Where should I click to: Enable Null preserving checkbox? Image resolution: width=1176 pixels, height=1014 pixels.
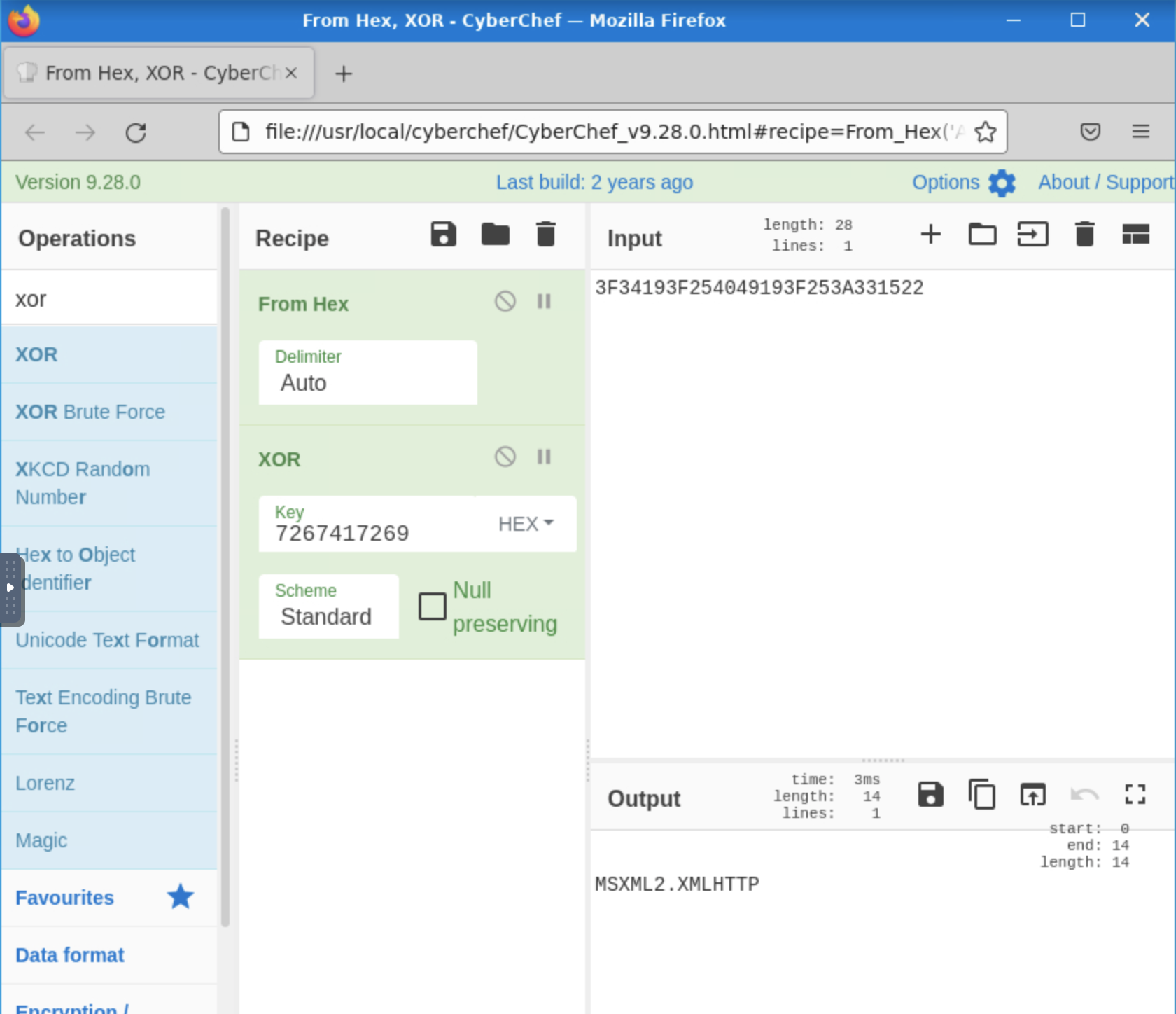point(432,606)
